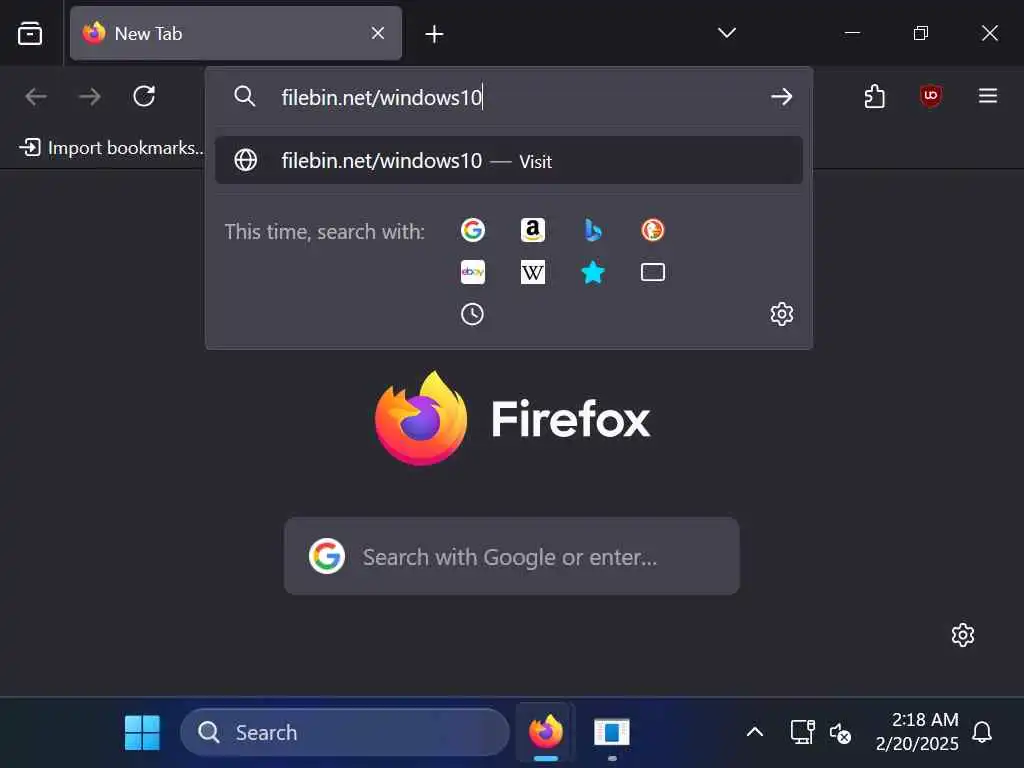The height and width of the screenshot is (768, 1024).
Task: Show hidden system tray icons
Action: point(755,732)
